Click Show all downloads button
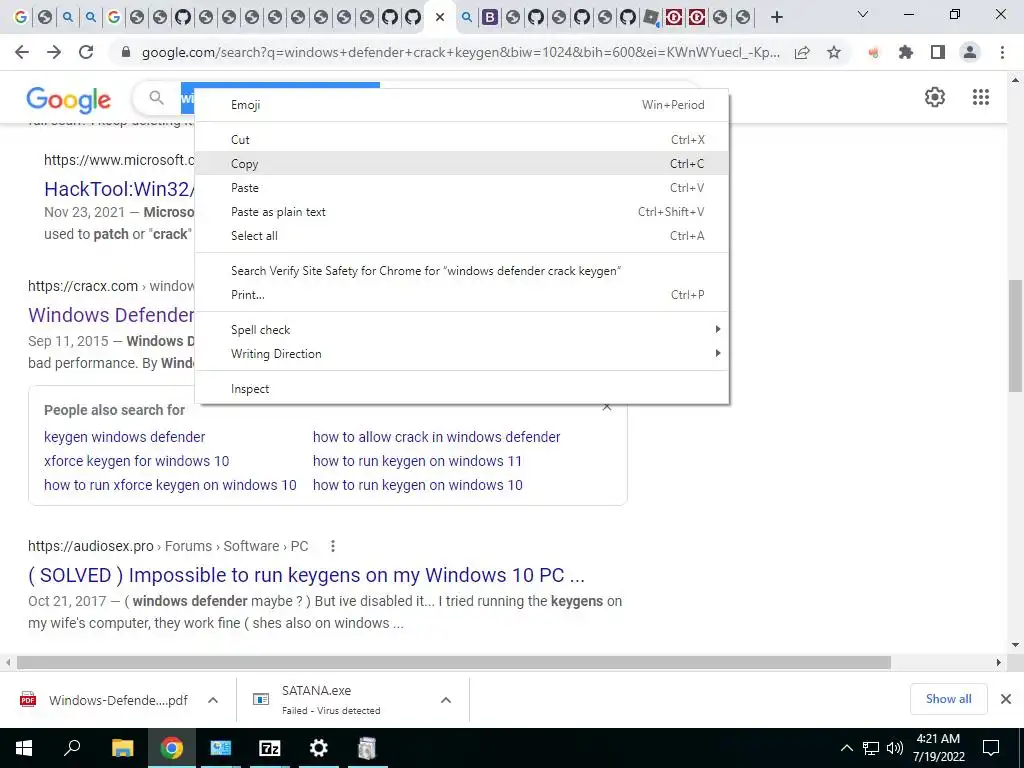This screenshot has height=768, width=1024. pos(948,699)
